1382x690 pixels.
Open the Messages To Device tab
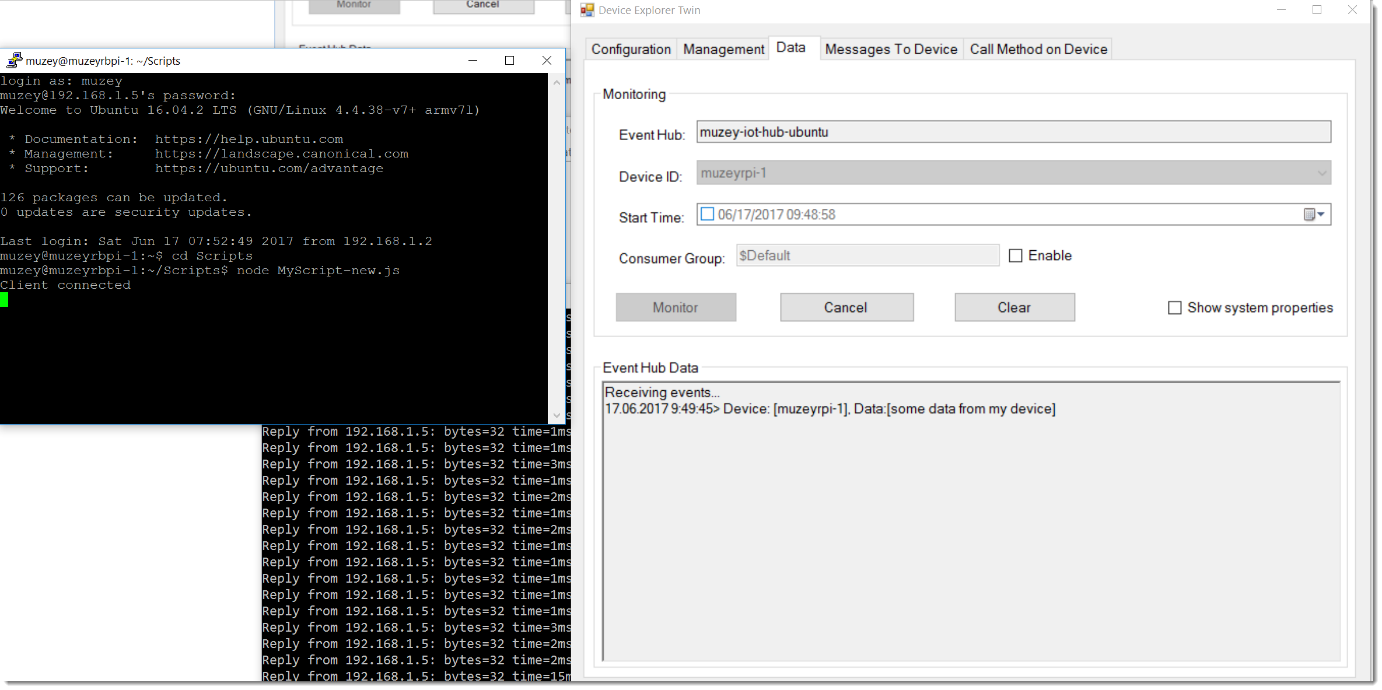click(891, 49)
